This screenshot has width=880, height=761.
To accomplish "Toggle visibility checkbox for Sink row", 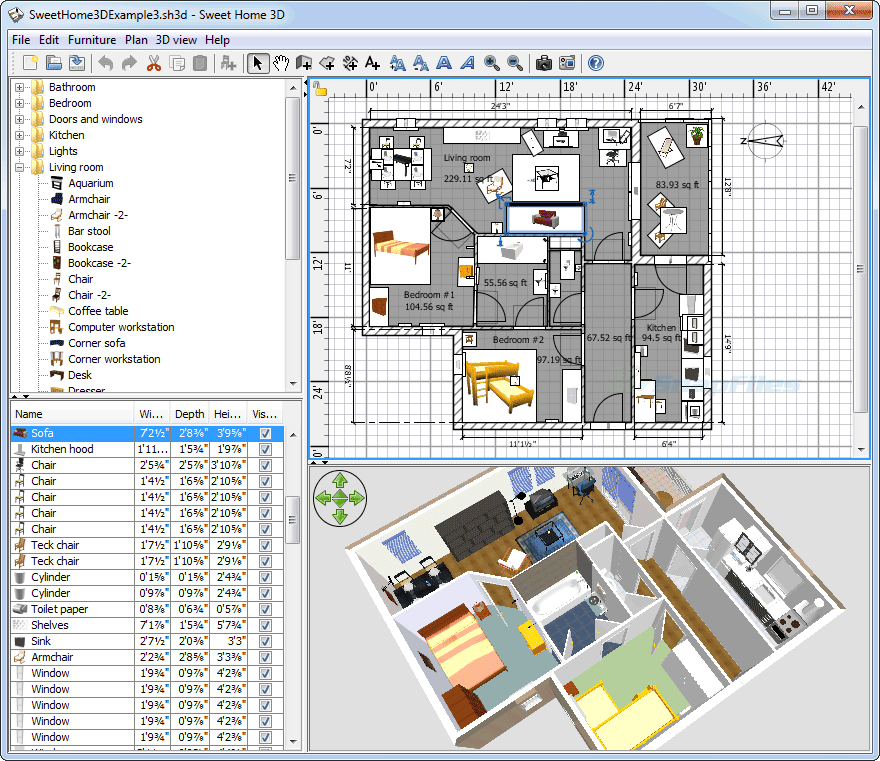I will click(x=265, y=641).
